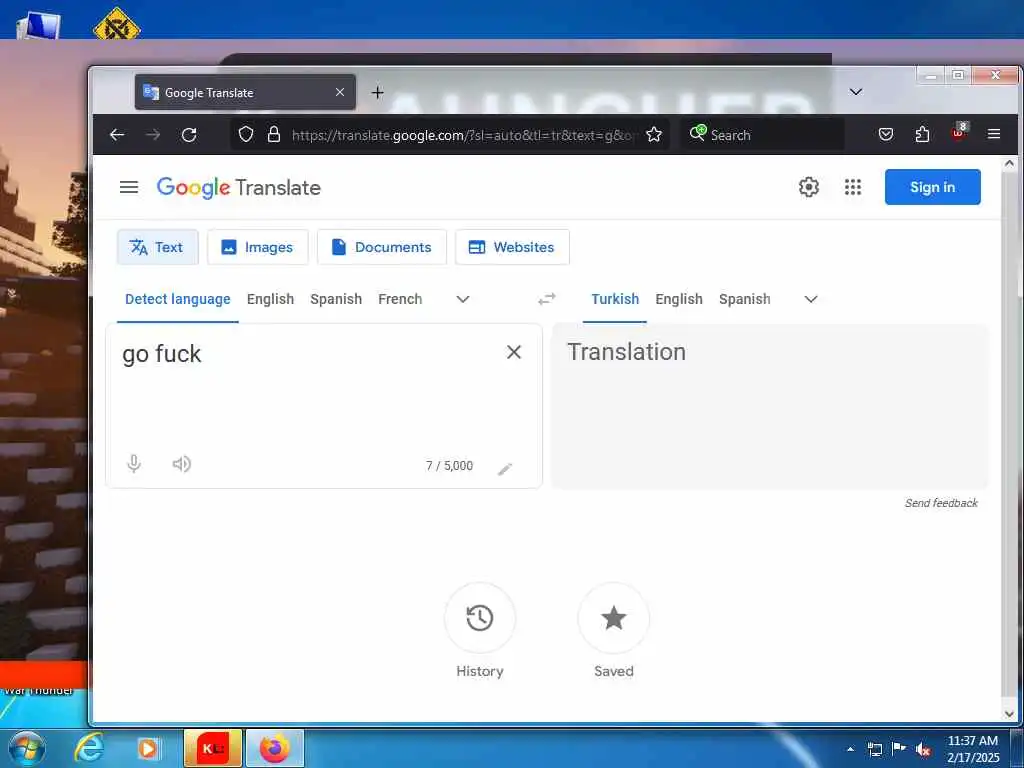Viewport: 1024px width, 768px height.
Task: Open the Google Translate main menu hamburger
Action: [x=129, y=187]
